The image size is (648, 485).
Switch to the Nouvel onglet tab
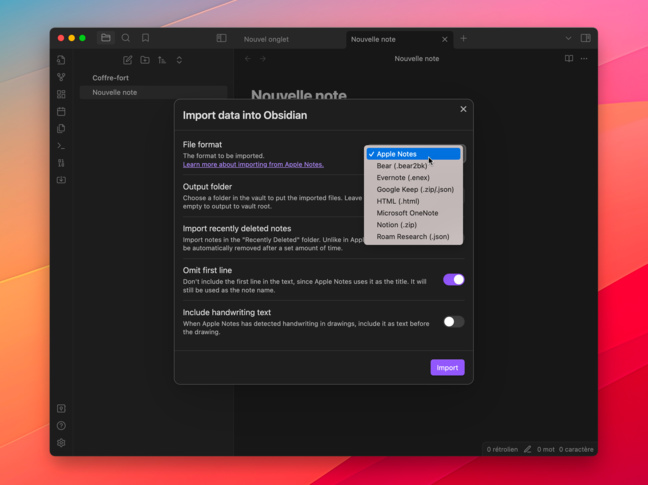(266, 39)
